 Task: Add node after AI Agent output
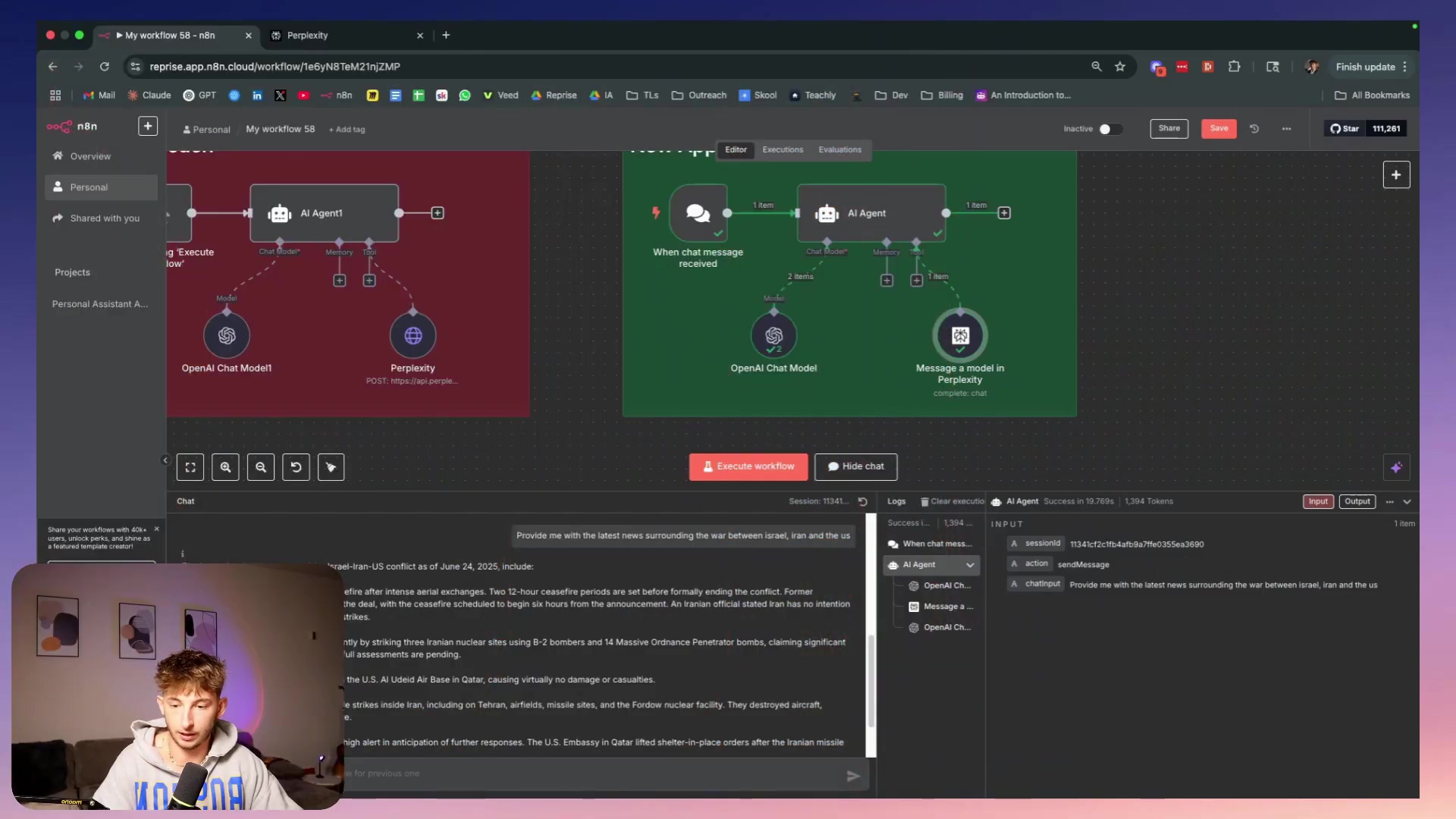(x=1004, y=213)
